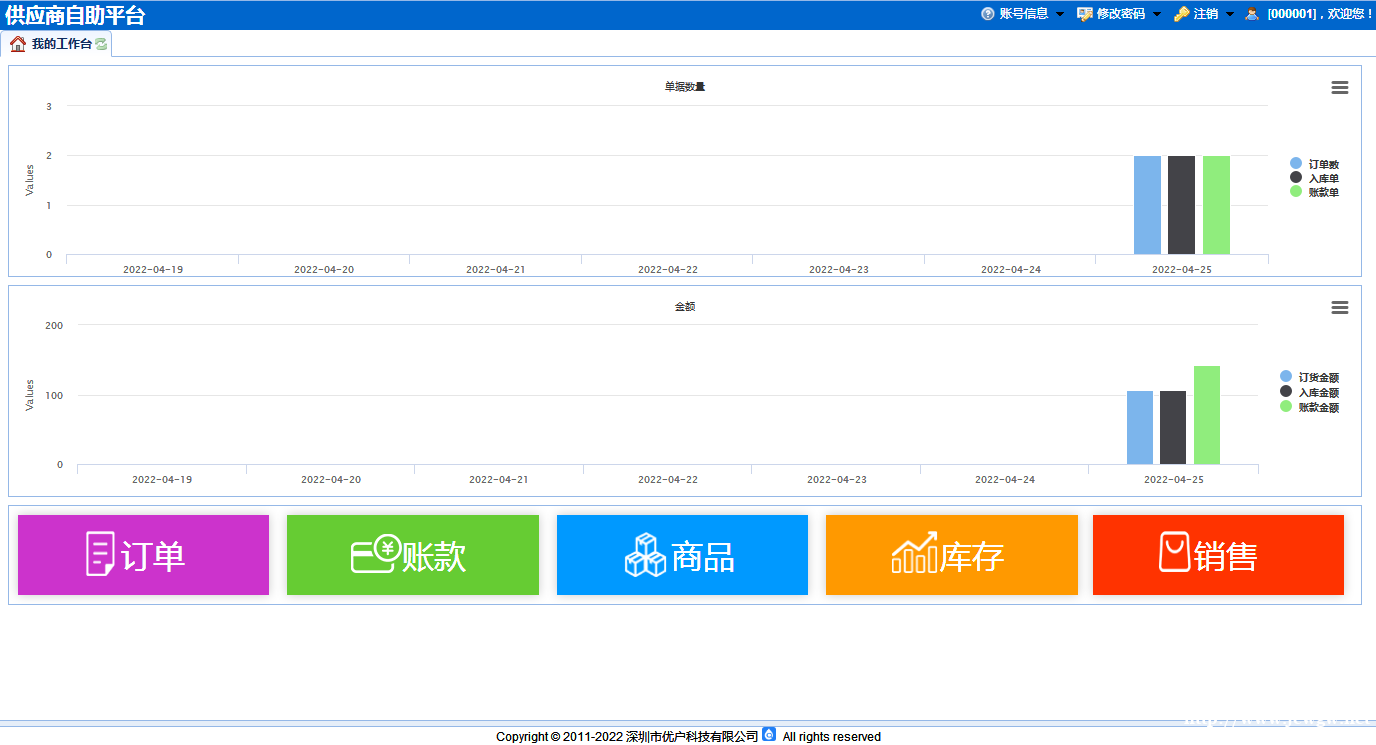
Task: Open the orange 库存 tile
Action: click(x=951, y=555)
